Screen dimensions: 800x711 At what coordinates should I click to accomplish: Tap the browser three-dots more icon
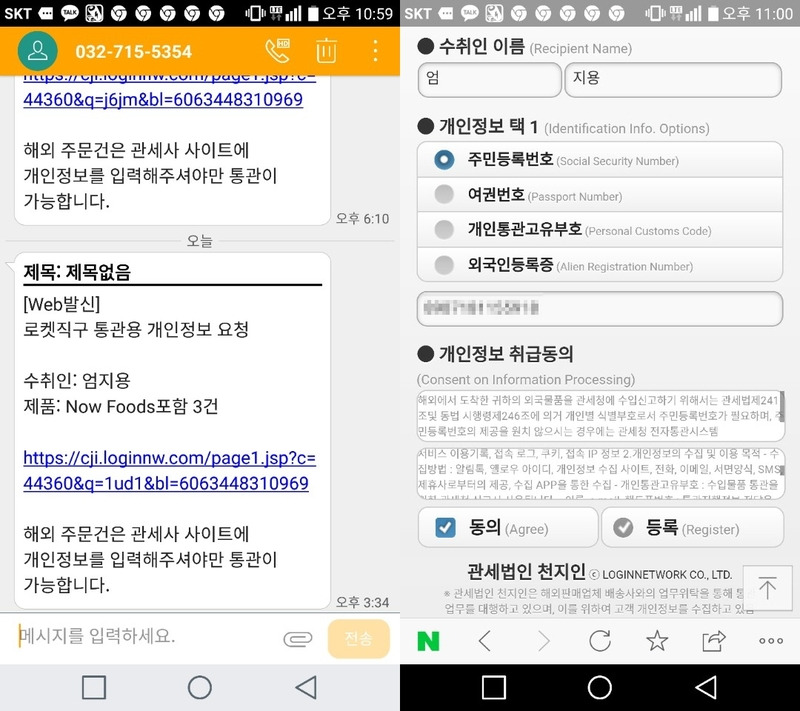(770, 641)
